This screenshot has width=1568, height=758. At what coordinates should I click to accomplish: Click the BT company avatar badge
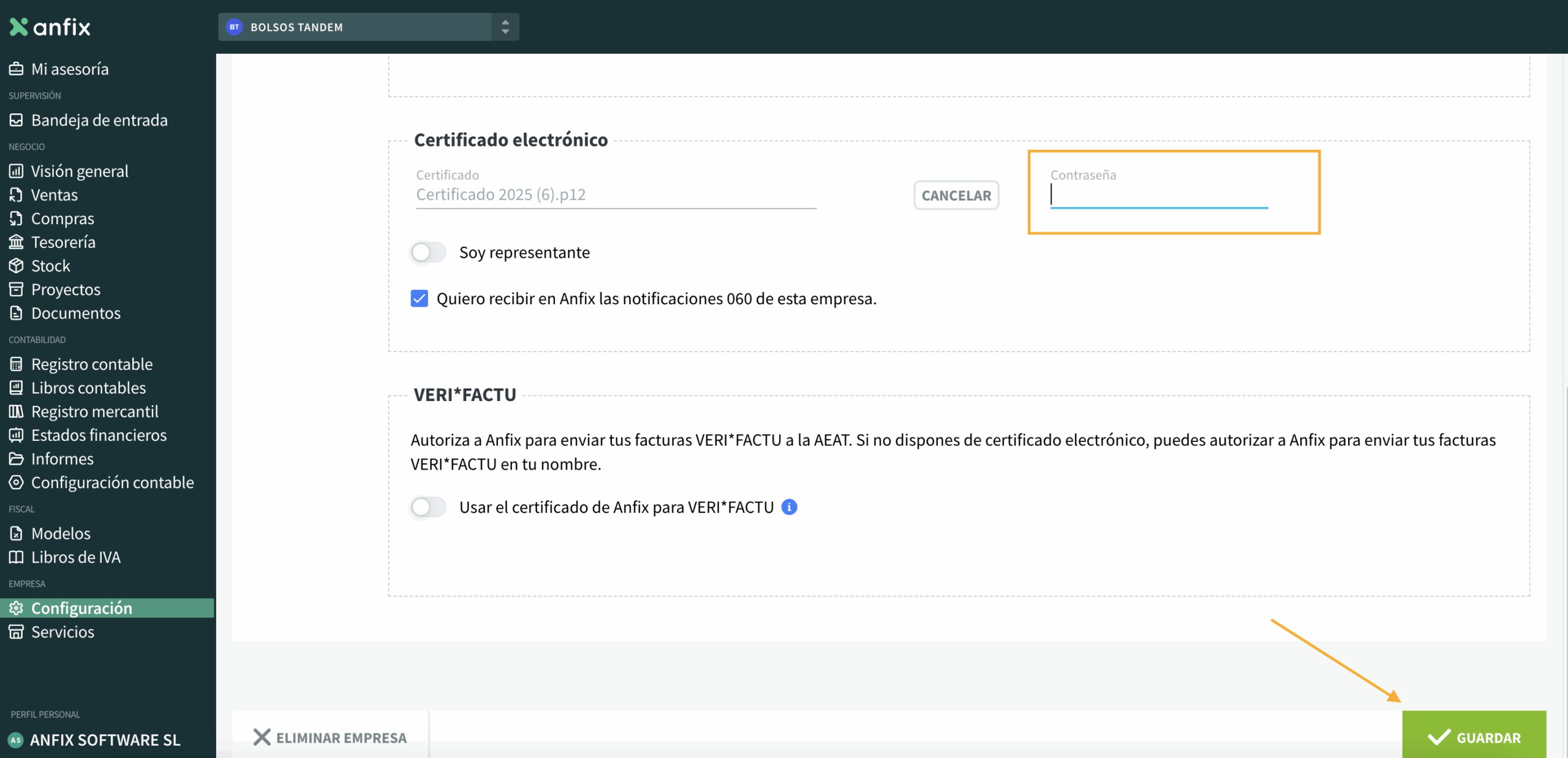tap(234, 27)
